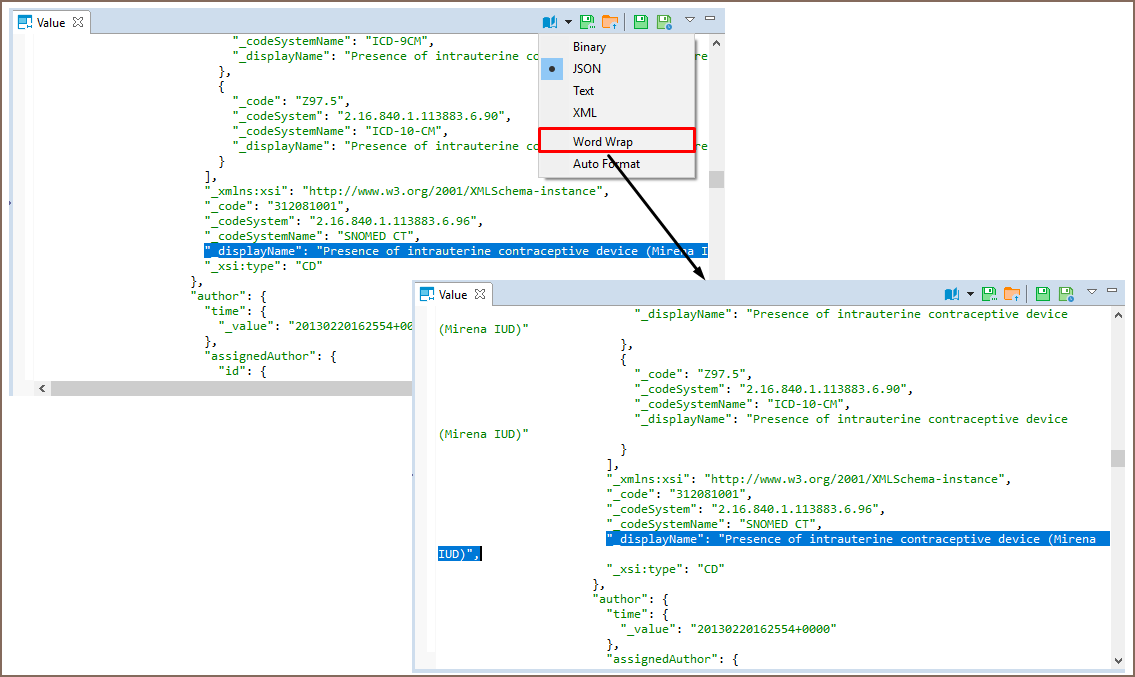Image resolution: width=1135 pixels, height=677 pixels.
Task: Select the JSON format radio option
Action: tap(588, 69)
